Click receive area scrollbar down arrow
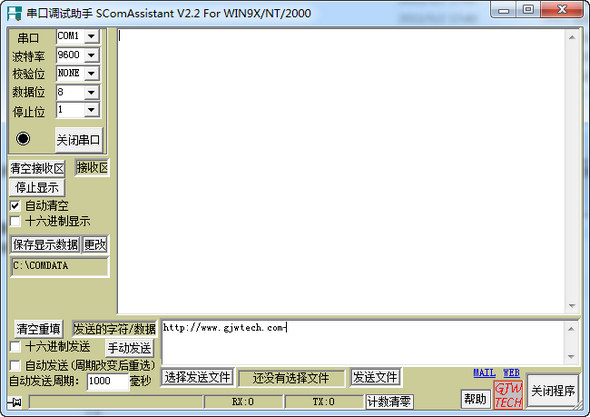Screen dimensions: 590x417 pyautogui.click(x=572, y=306)
